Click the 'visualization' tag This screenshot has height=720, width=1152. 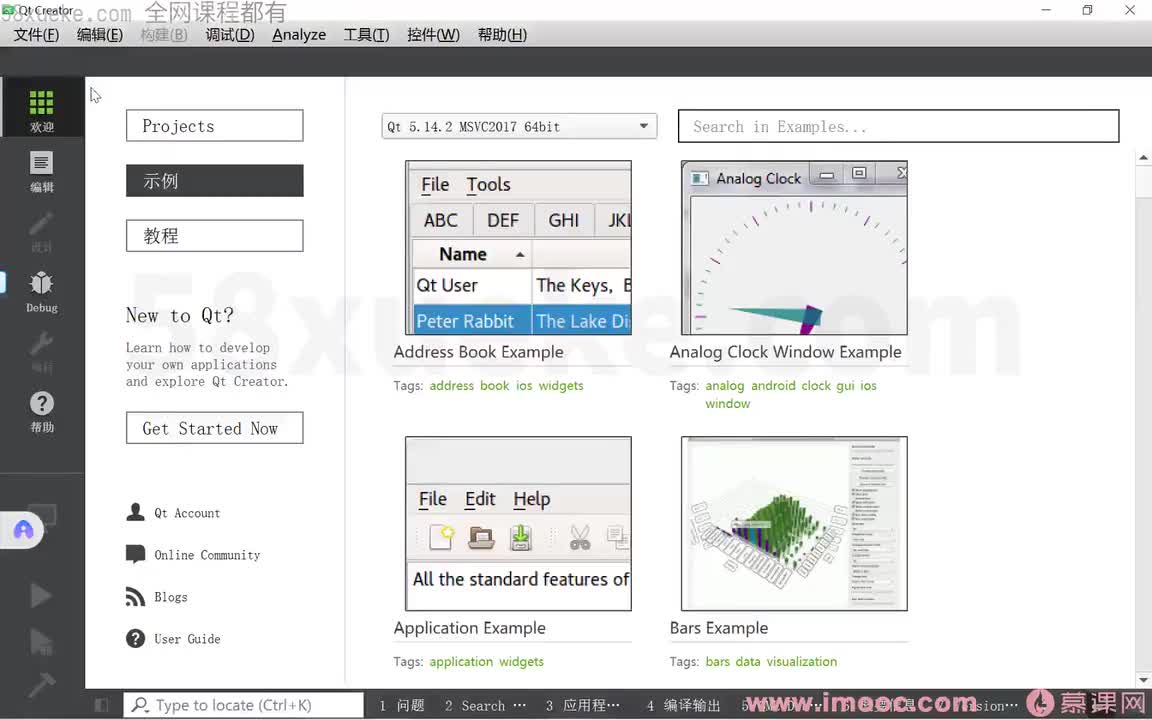tap(802, 661)
